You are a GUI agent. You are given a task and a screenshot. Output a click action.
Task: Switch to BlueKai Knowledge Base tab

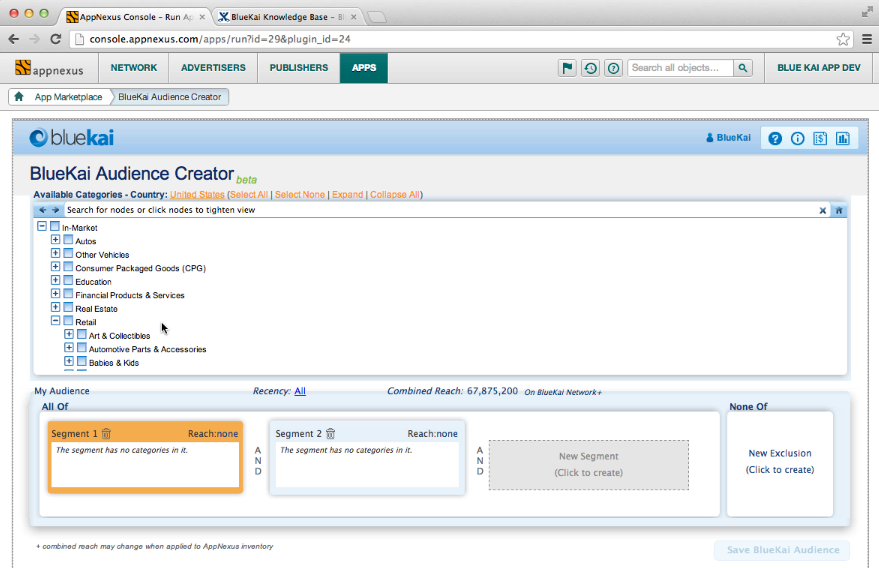(x=287, y=17)
